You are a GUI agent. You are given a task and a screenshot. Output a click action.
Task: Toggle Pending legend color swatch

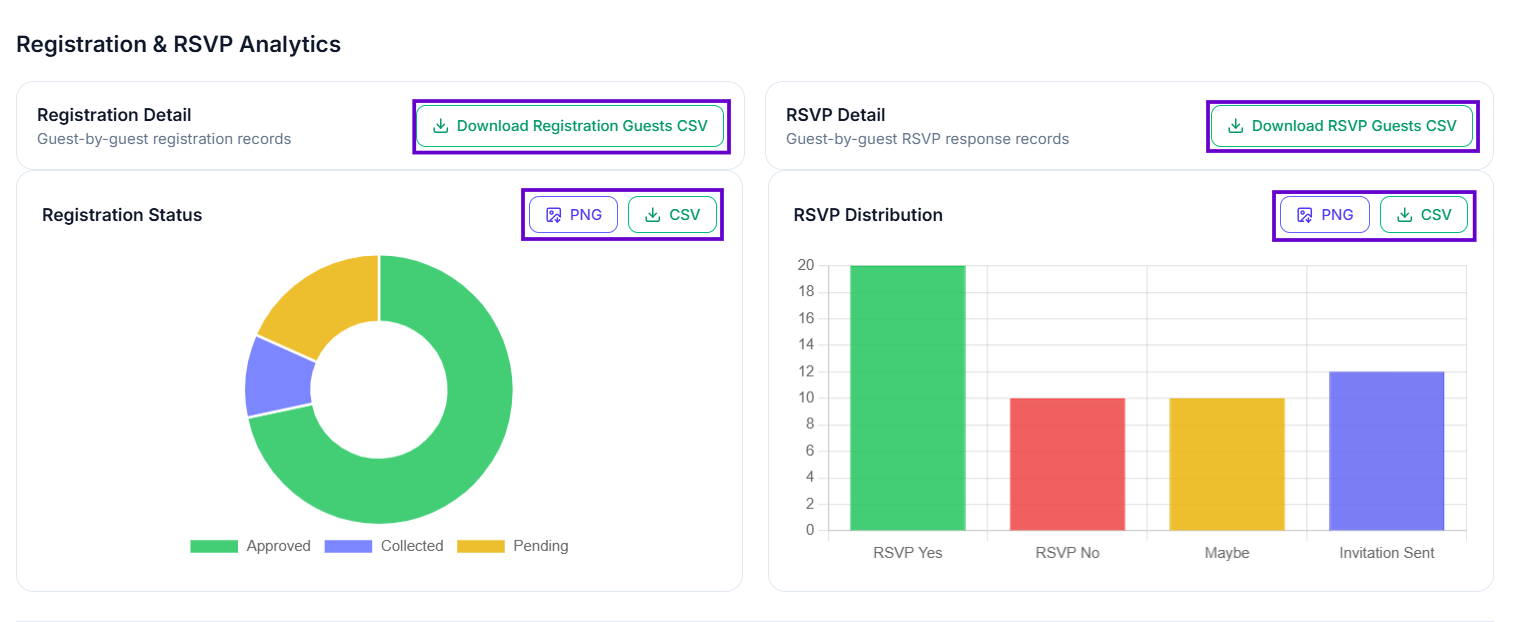tap(481, 546)
